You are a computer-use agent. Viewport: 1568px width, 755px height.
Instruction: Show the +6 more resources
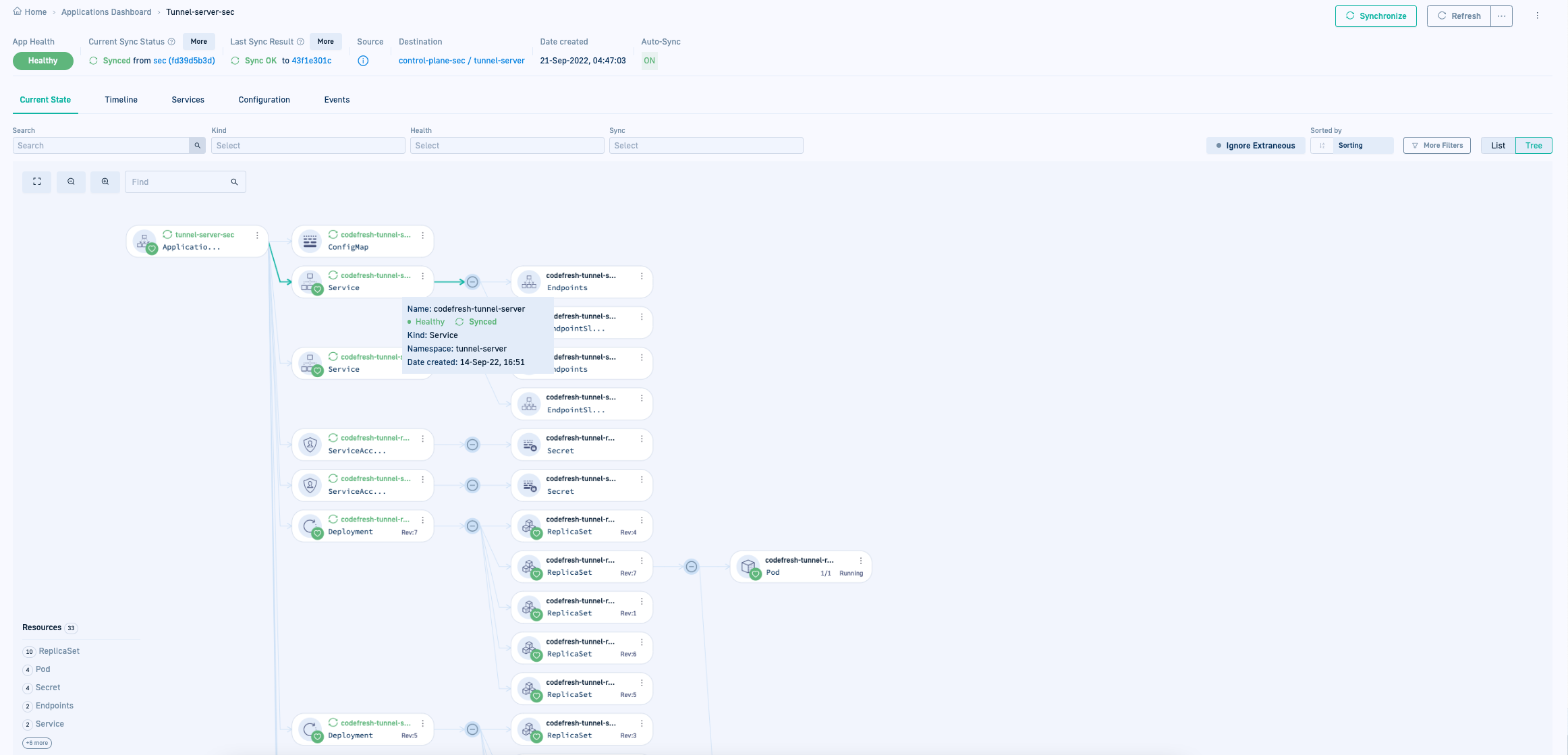[x=37, y=743]
